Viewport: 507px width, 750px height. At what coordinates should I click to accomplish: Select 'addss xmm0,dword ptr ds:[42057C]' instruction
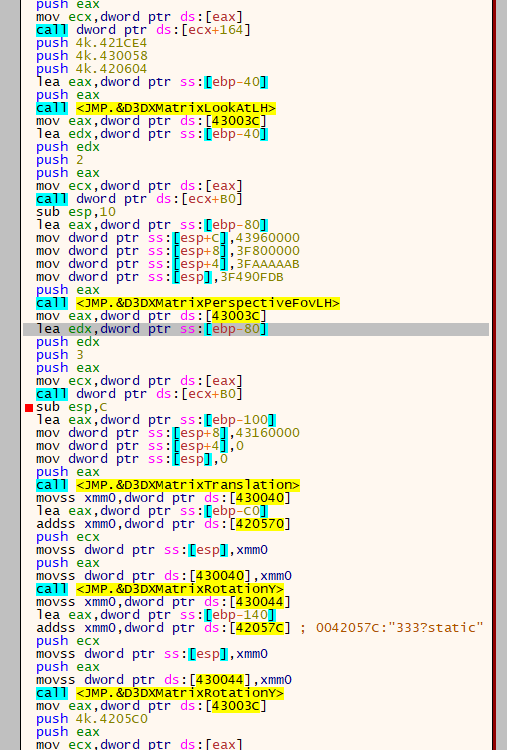tap(164, 628)
